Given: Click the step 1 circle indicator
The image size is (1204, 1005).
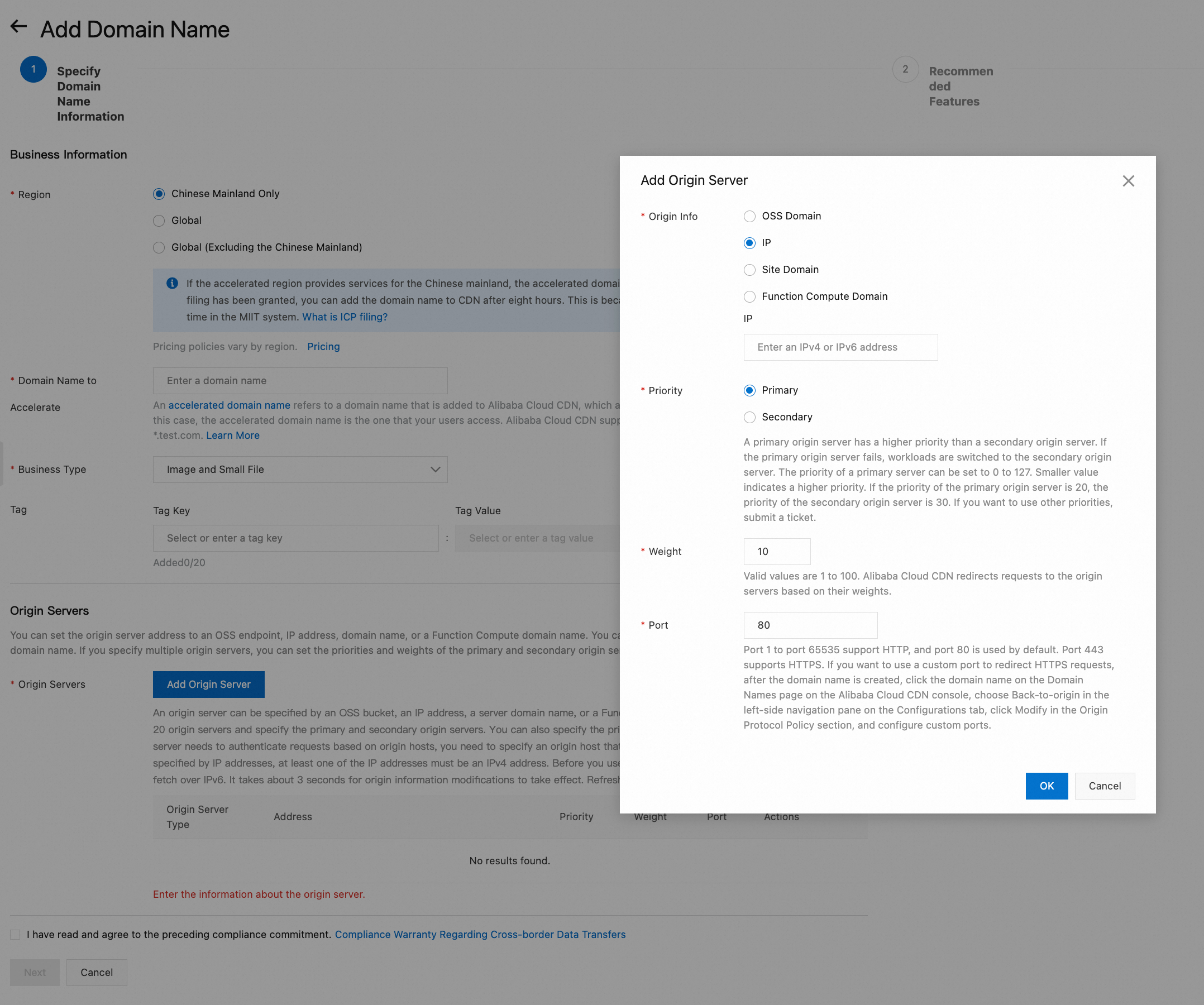Looking at the screenshot, I should click(34, 69).
